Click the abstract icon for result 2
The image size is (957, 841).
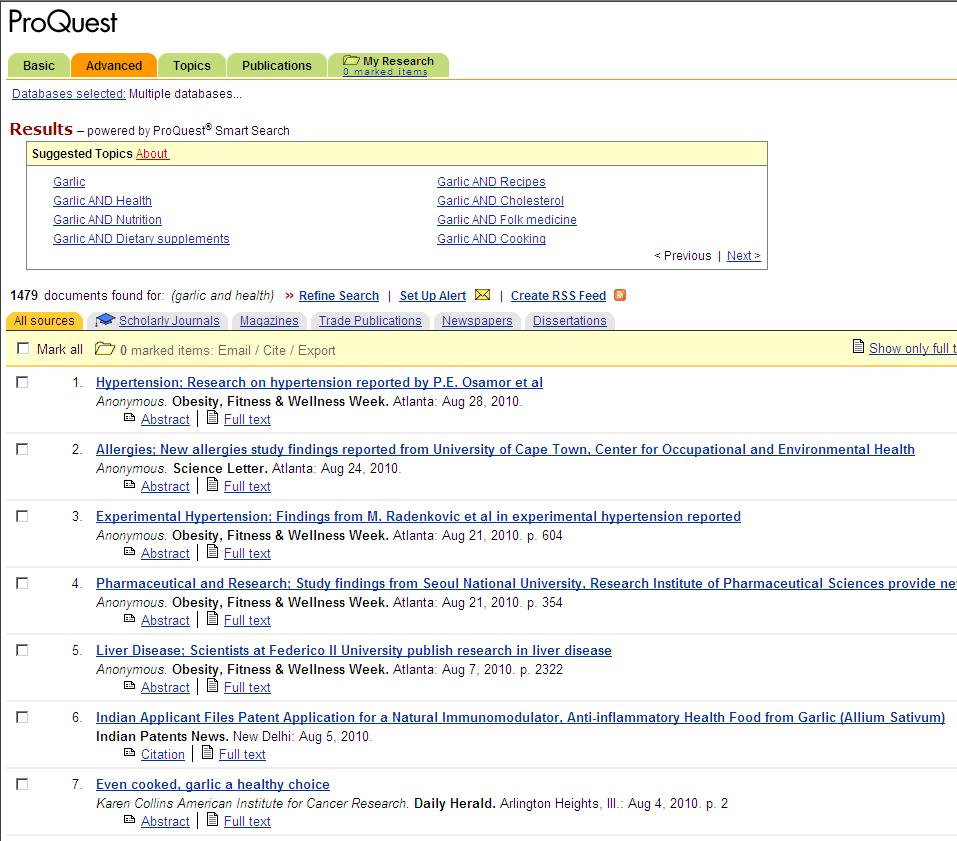pos(129,485)
